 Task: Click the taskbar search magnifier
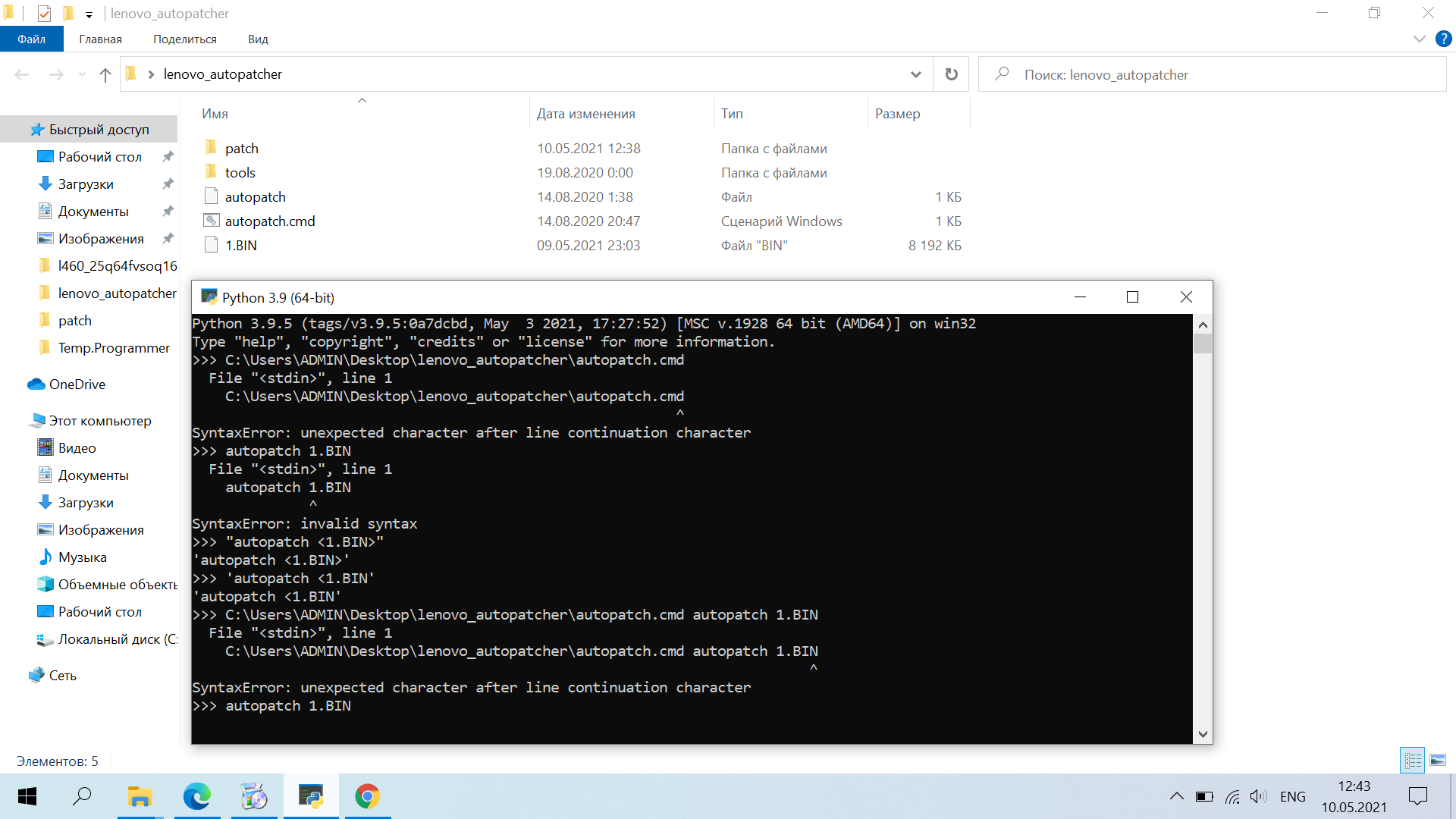click(82, 796)
